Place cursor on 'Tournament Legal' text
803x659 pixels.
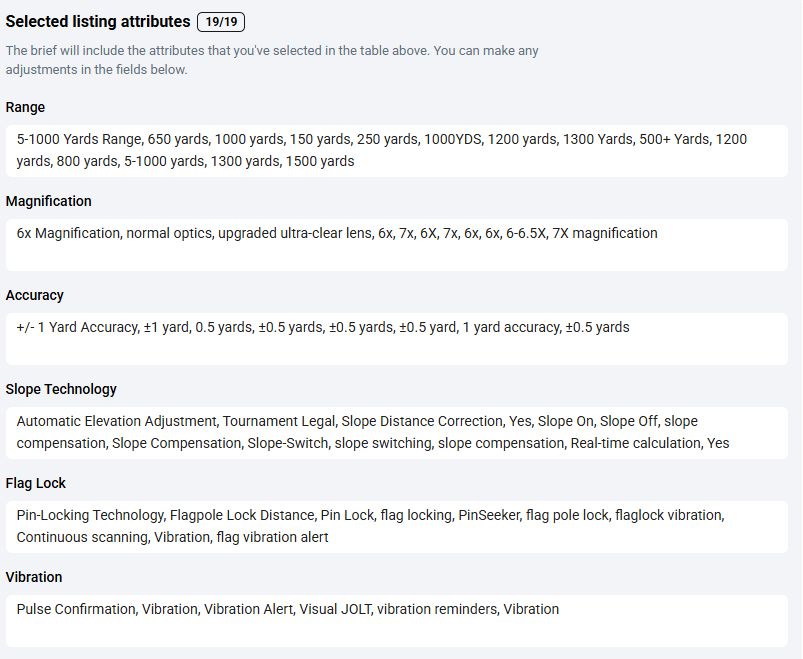coord(279,421)
